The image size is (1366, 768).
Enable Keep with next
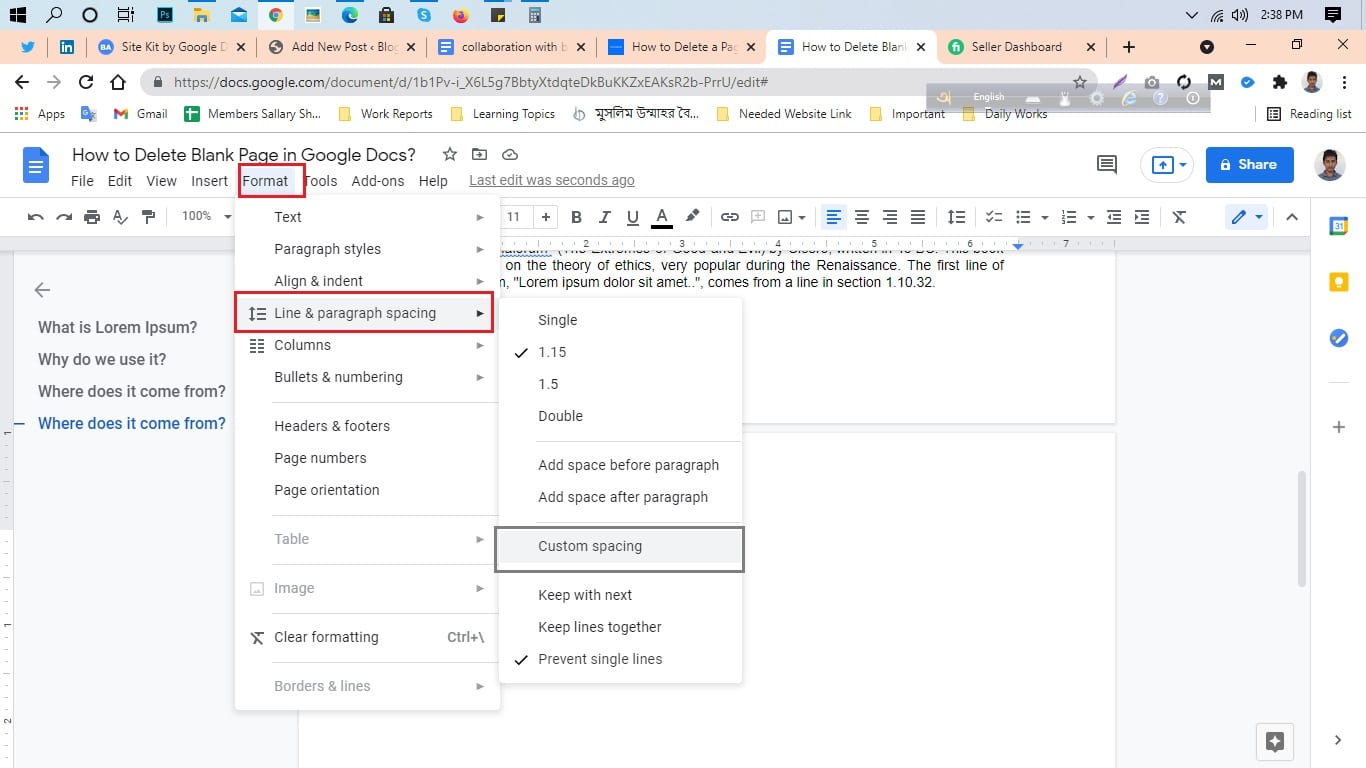pyautogui.click(x=585, y=595)
